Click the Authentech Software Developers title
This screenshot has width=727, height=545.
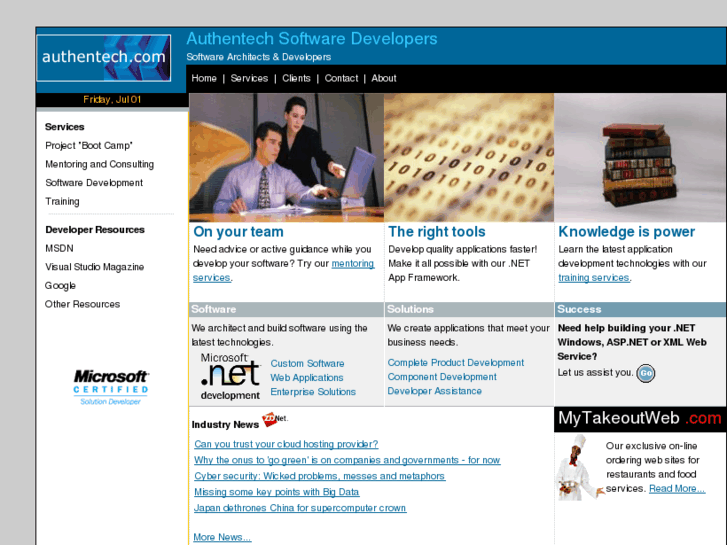click(312, 39)
